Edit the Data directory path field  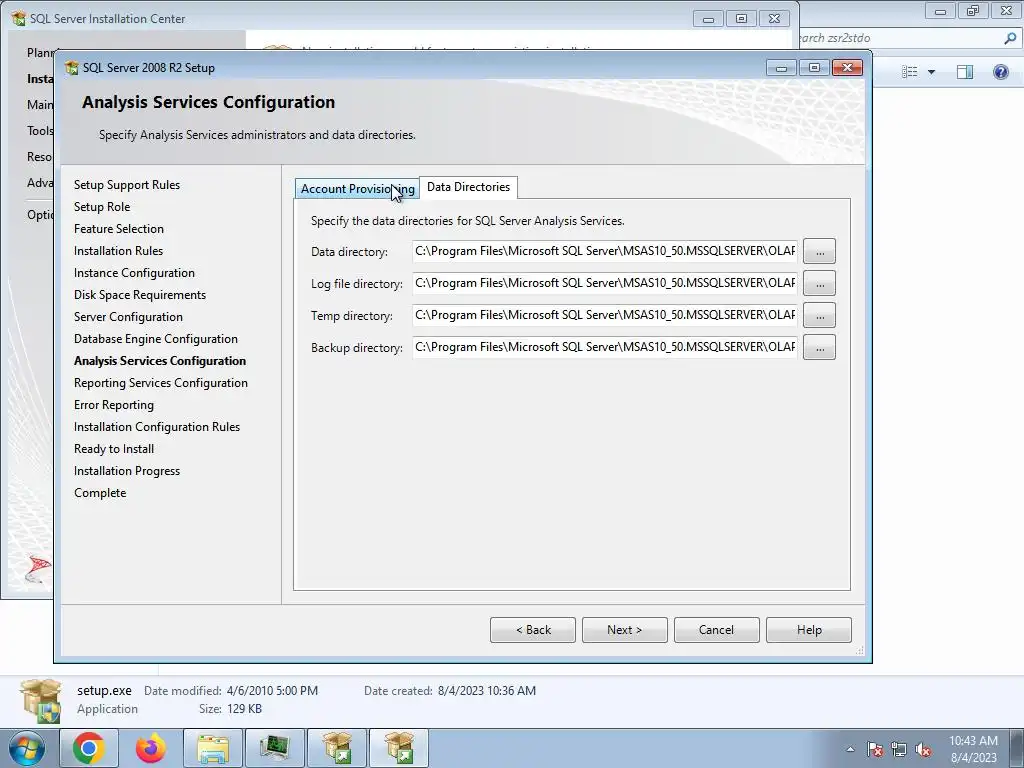[x=605, y=251]
